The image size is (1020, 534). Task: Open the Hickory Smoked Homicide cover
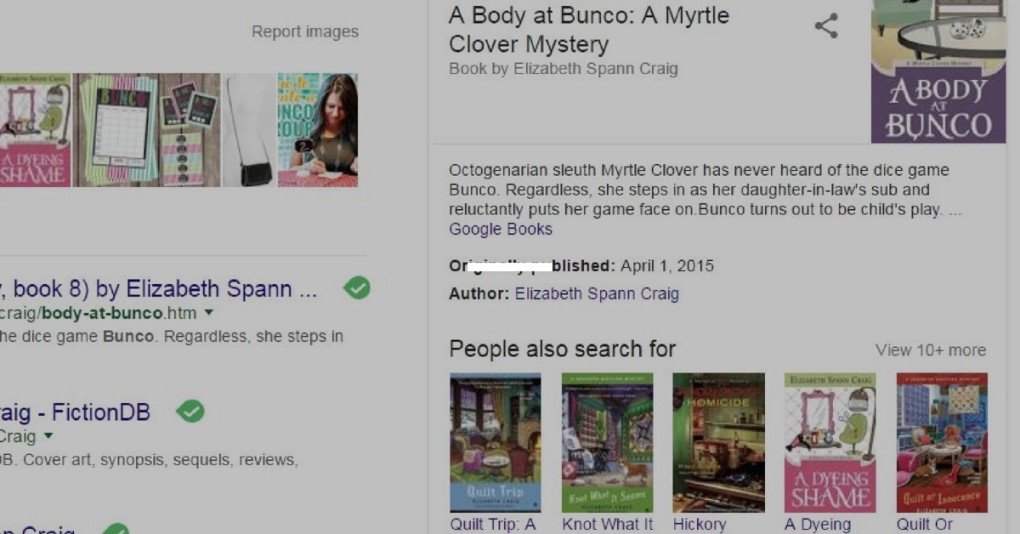point(719,442)
